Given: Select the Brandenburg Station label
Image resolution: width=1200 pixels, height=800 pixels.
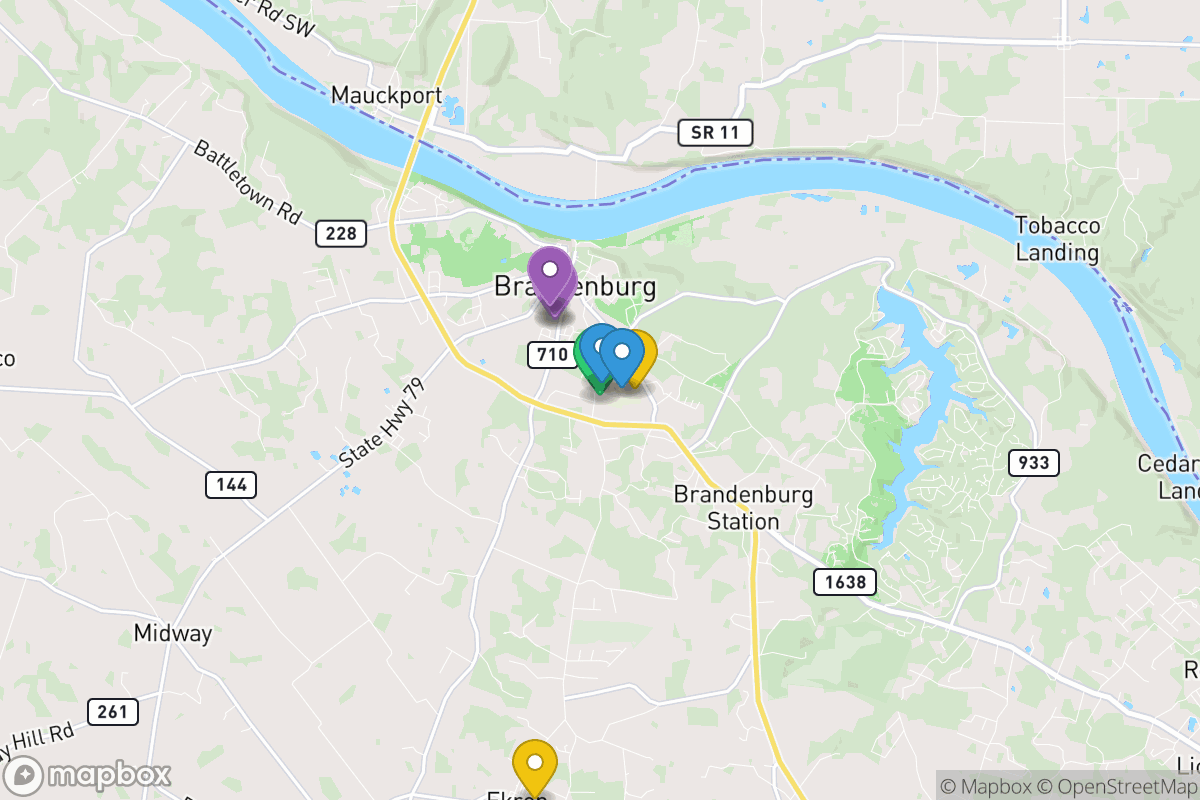Looking at the screenshot, I should click(743, 508).
